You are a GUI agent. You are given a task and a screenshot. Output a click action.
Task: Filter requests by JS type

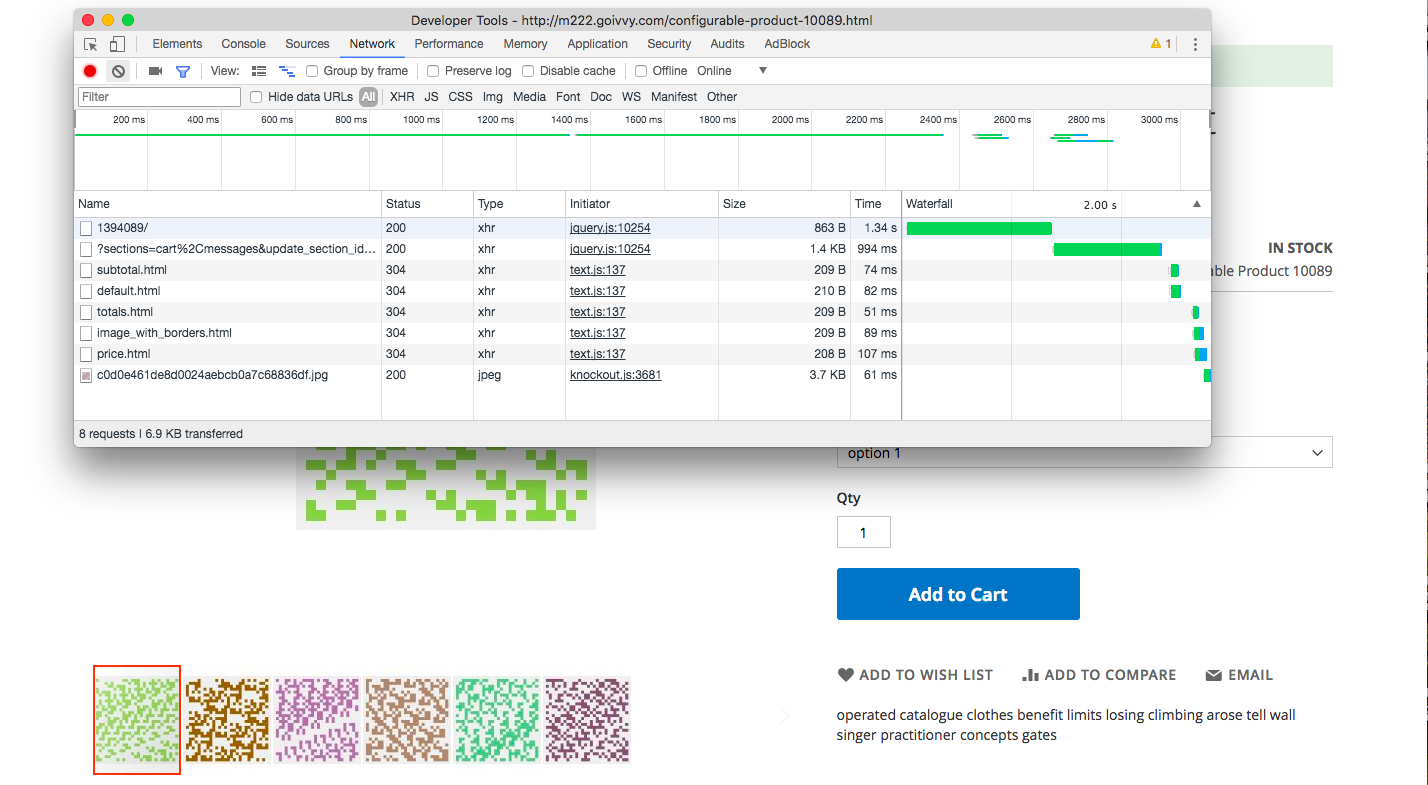431,97
